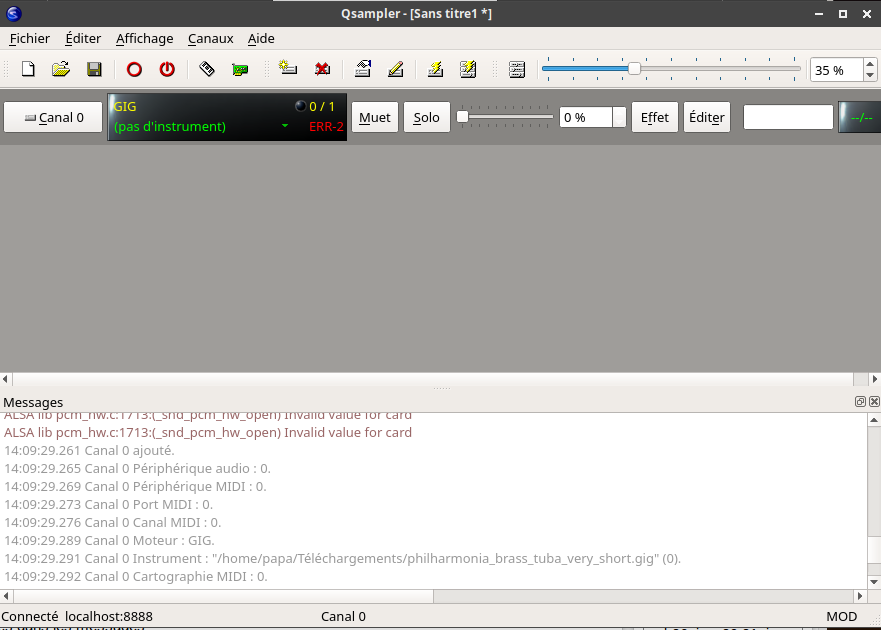Click the Qsampler application icon in title bar

pos(13,13)
